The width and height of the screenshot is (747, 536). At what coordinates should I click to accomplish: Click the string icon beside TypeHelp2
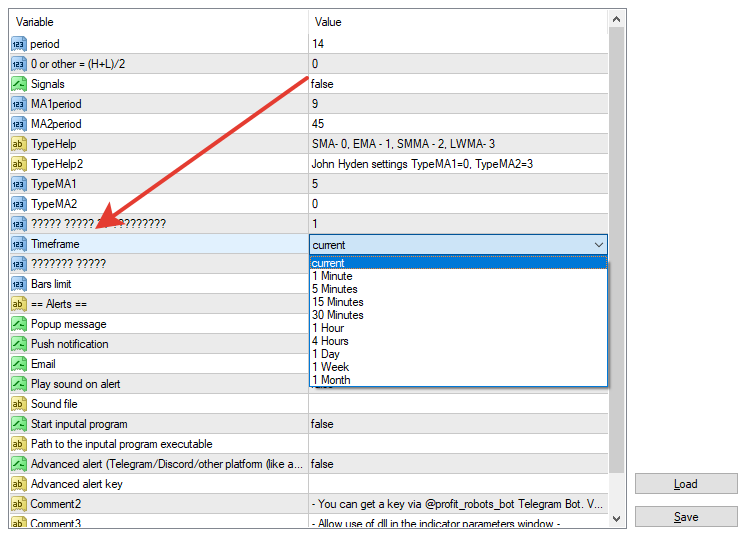[19, 164]
